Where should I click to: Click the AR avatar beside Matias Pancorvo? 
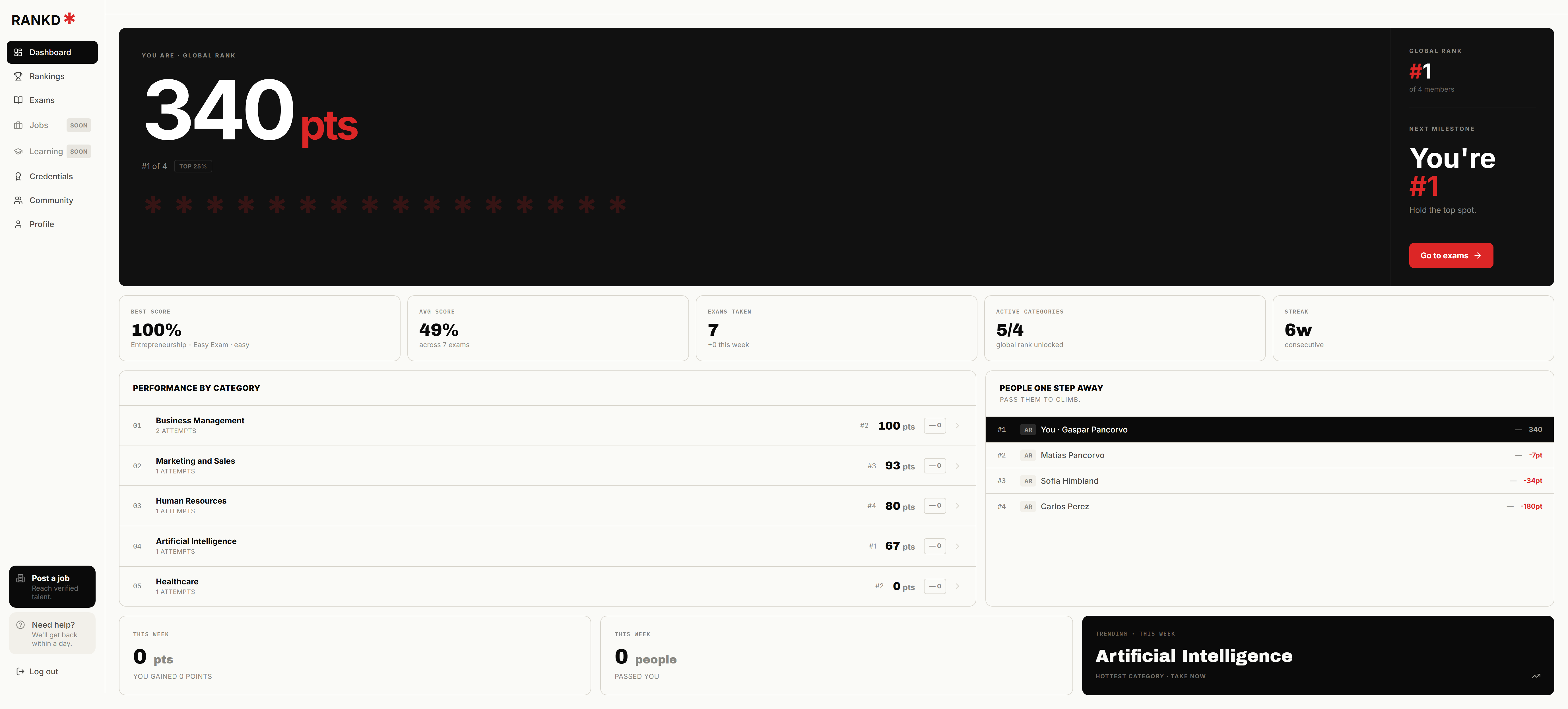tap(1028, 455)
